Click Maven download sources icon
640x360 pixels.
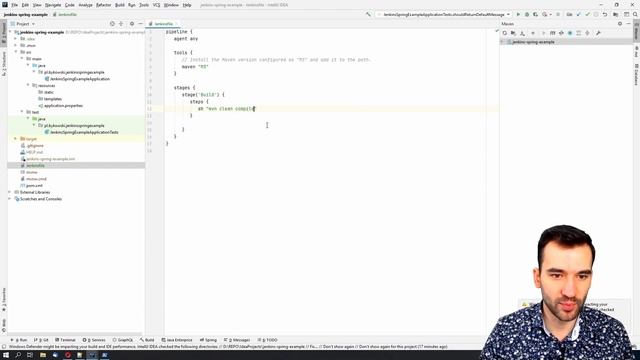[522, 33]
